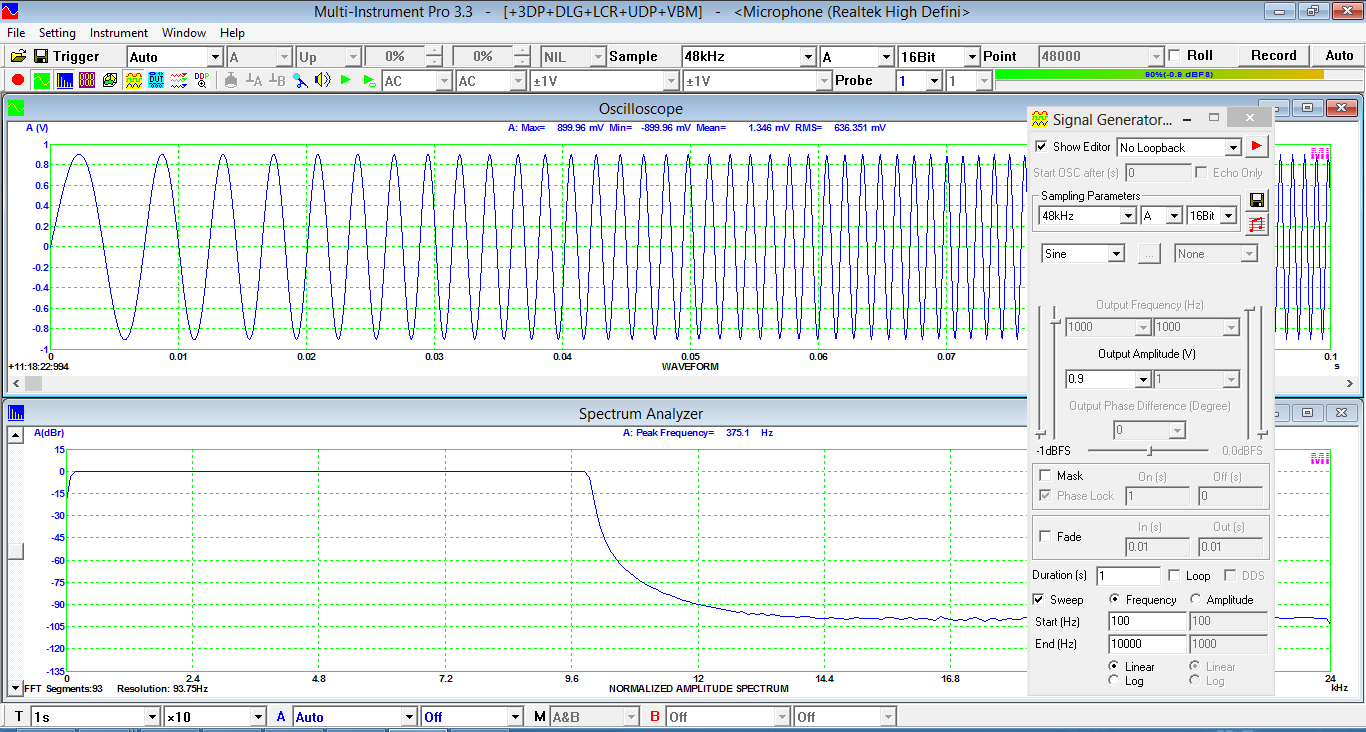Open the Window menu
Image resolution: width=1366 pixels, height=732 pixels.
(x=184, y=33)
